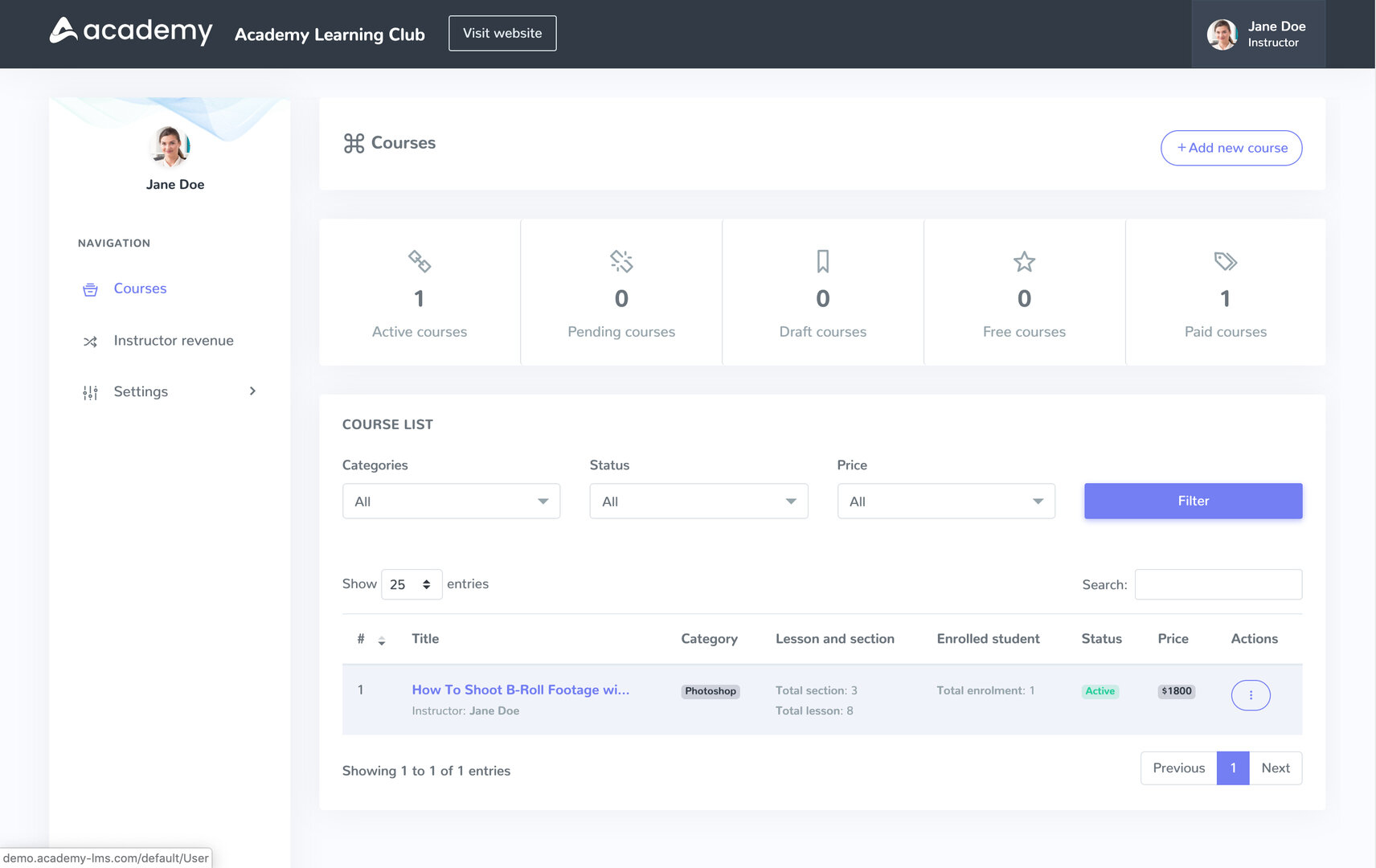Click the Photoshop category badge
The width and height of the screenshot is (1376, 868).
tap(711, 691)
